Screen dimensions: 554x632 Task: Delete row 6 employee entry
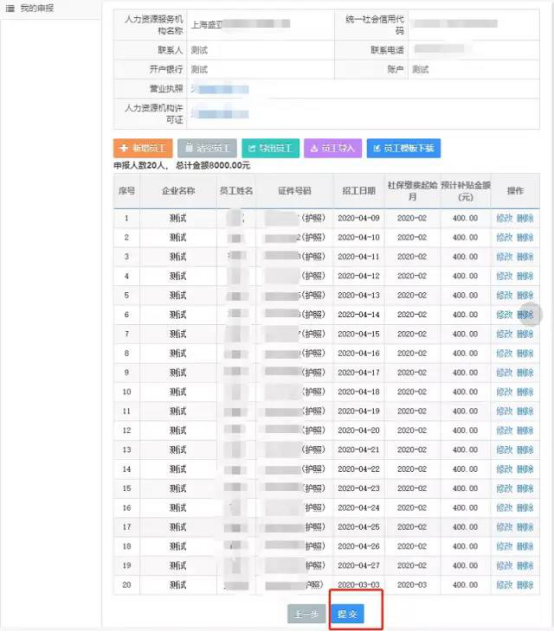525,314
